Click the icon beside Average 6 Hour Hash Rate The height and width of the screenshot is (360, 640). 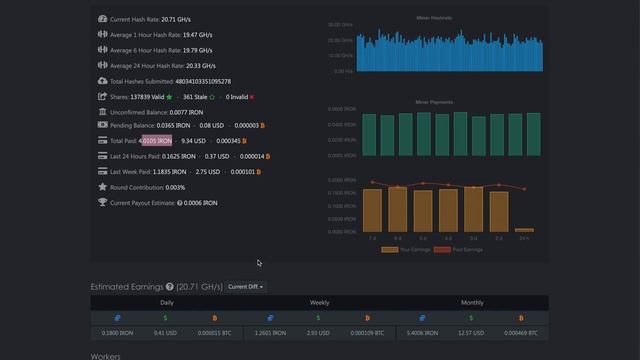[102, 50]
